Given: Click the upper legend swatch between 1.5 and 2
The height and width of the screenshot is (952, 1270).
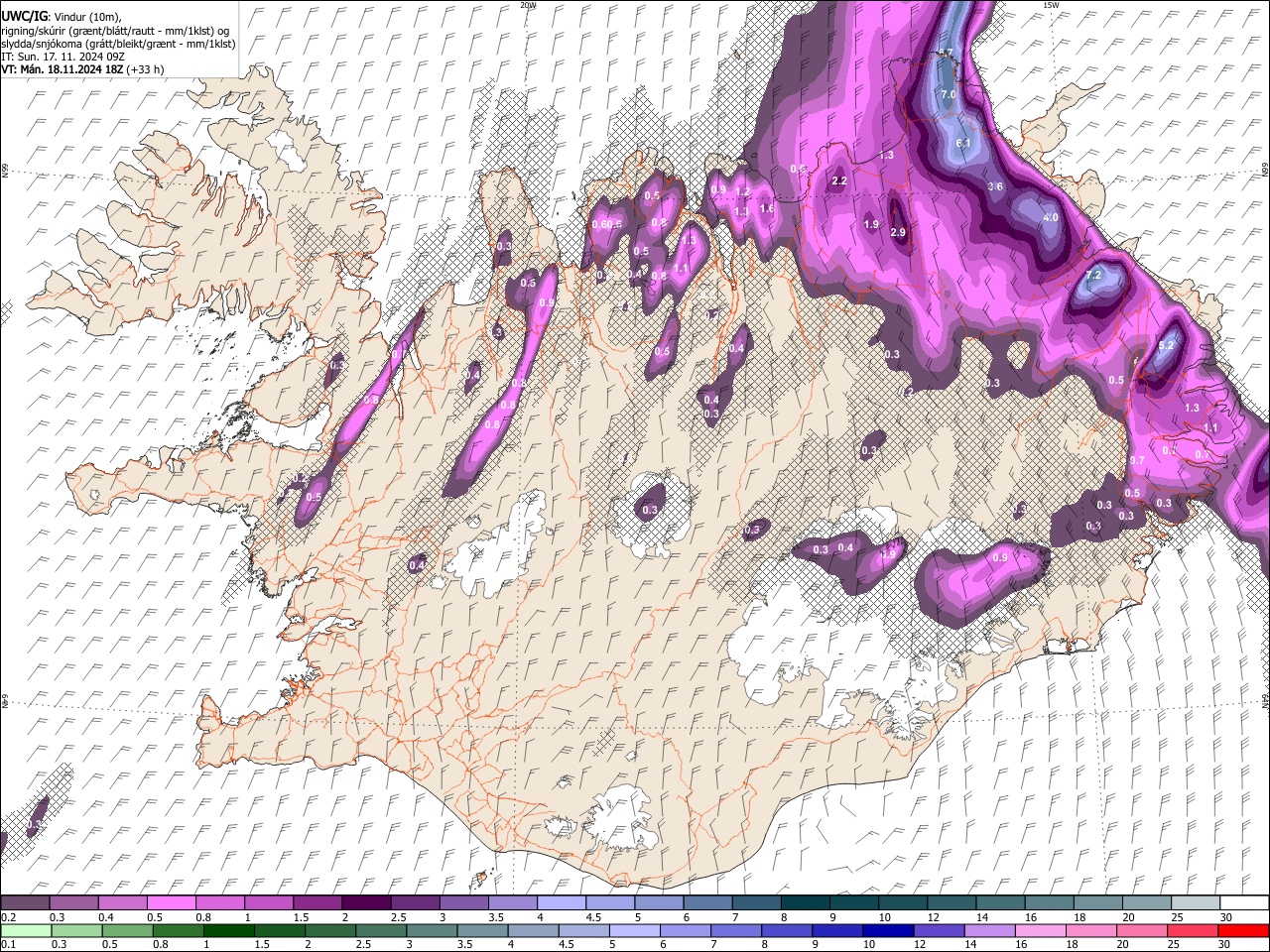Looking at the screenshot, I should point(317,902).
